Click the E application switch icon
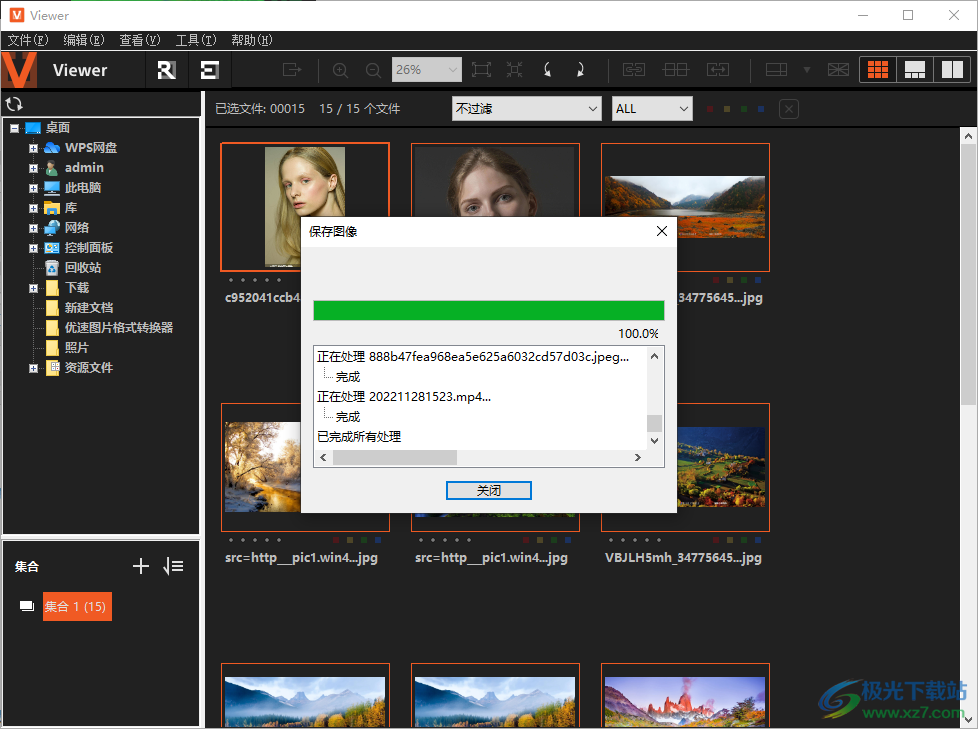Screen dimensions: 978x729 point(210,70)
